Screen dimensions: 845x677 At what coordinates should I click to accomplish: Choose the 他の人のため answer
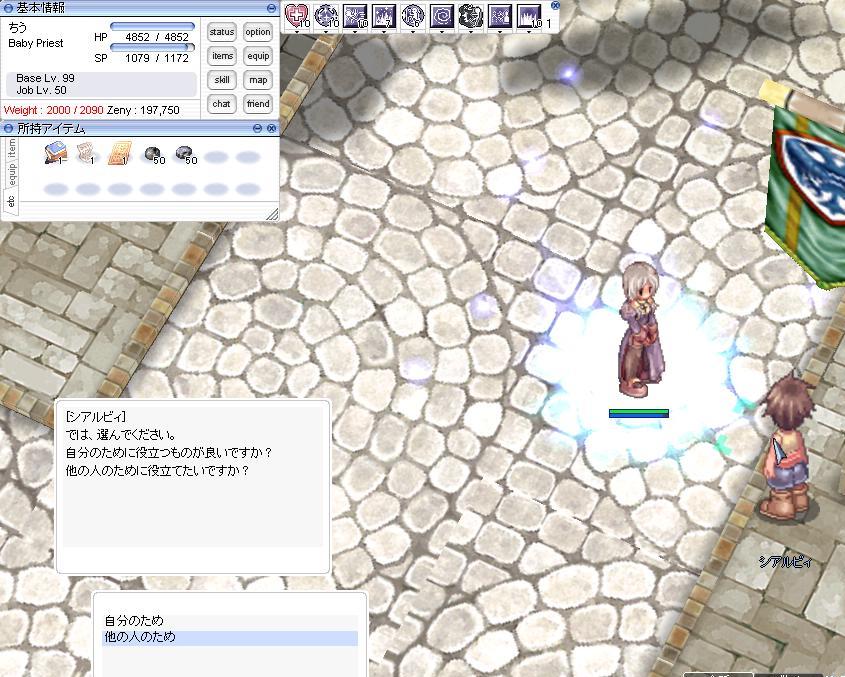pos(230,638)
